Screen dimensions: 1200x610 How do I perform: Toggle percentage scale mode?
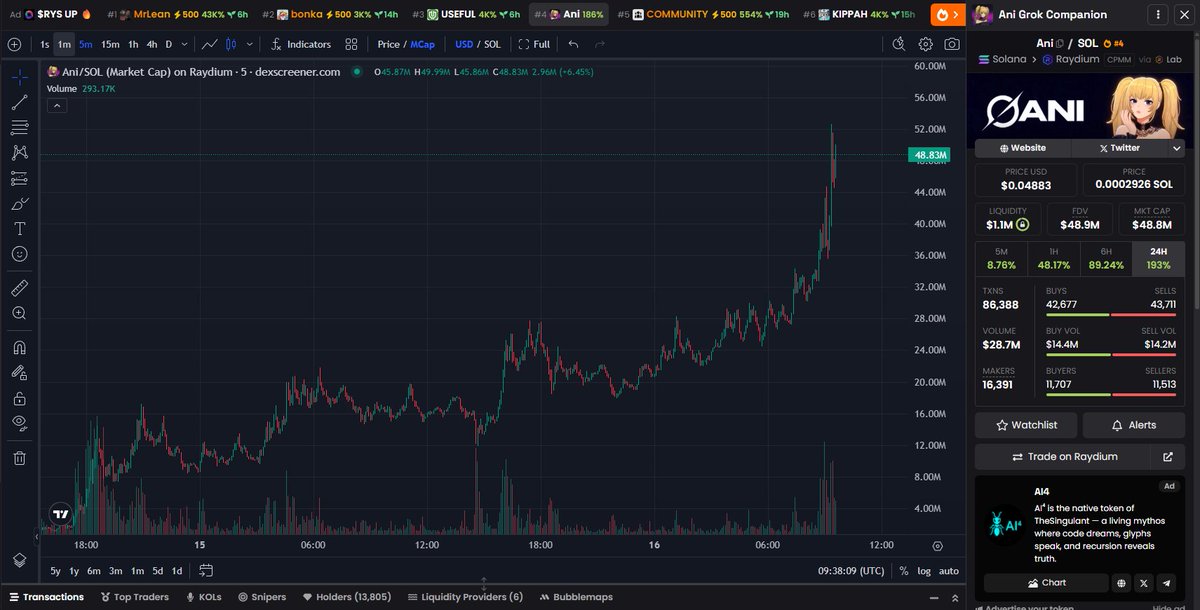[904, 571]
